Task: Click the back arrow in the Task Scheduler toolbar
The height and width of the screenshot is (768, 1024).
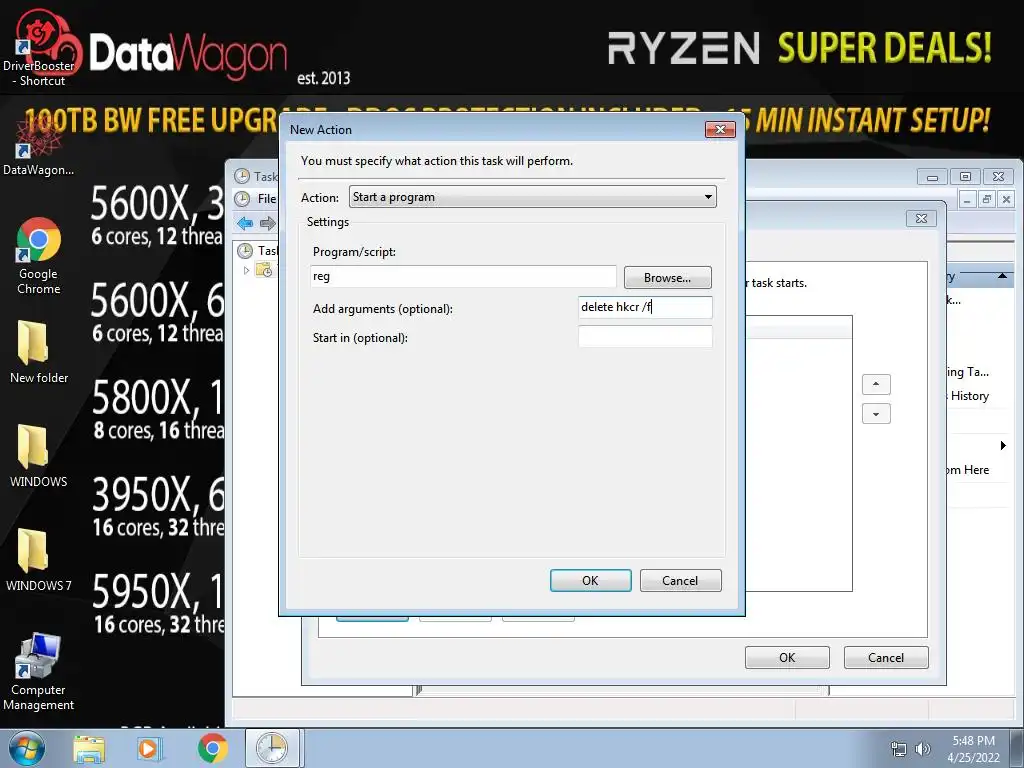Action: point(245,223)
